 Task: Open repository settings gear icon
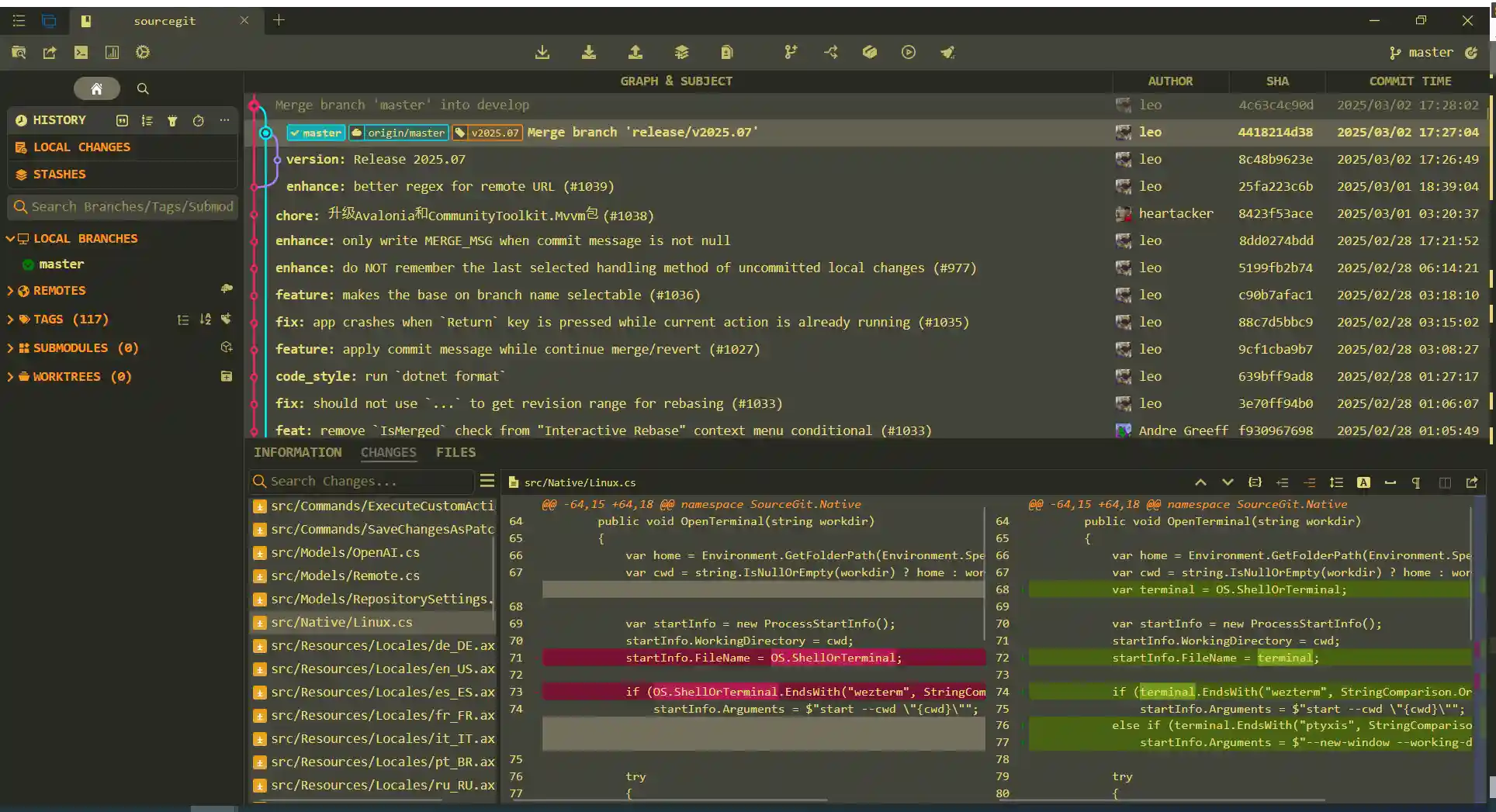[143, 52]
